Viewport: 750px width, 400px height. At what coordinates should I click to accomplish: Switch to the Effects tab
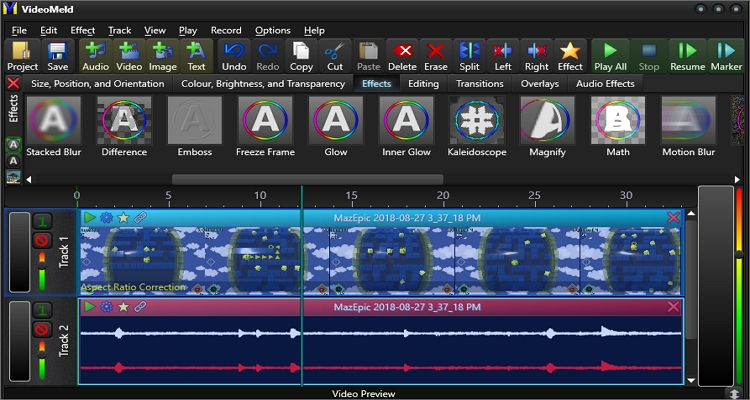click(376, 84)
